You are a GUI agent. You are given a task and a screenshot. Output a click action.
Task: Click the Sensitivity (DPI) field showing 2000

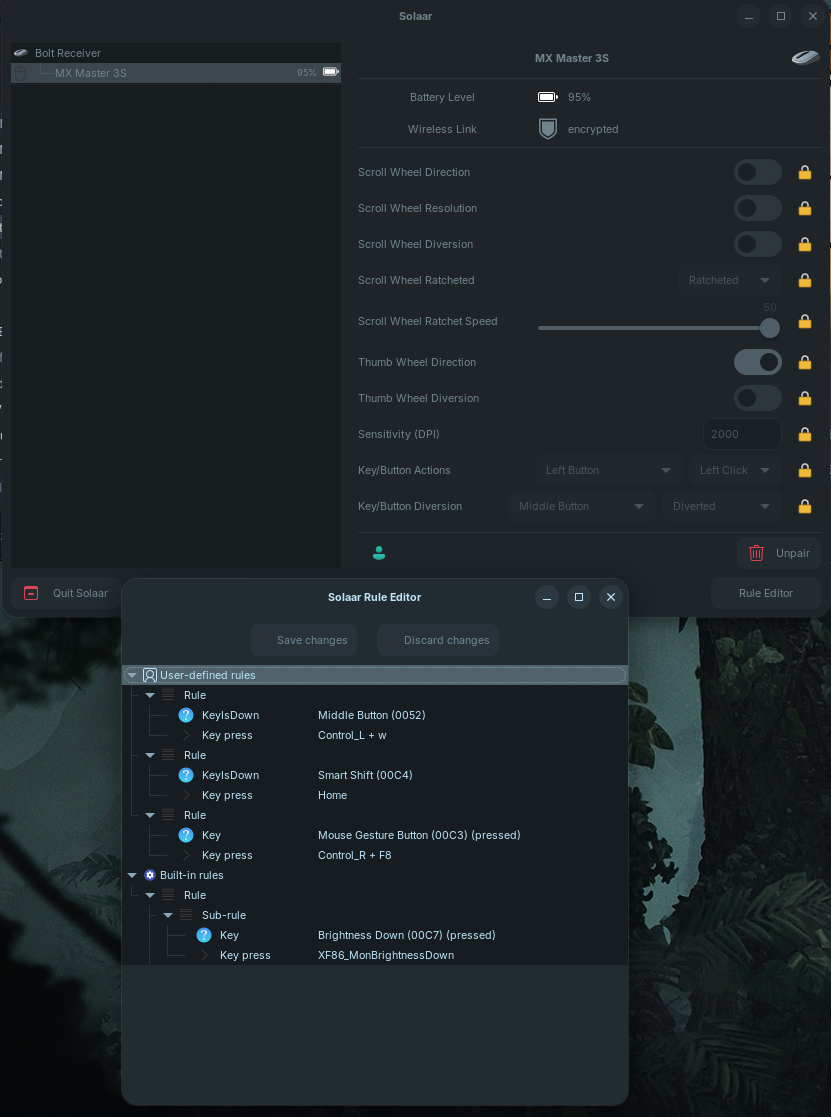click(742, 434)
